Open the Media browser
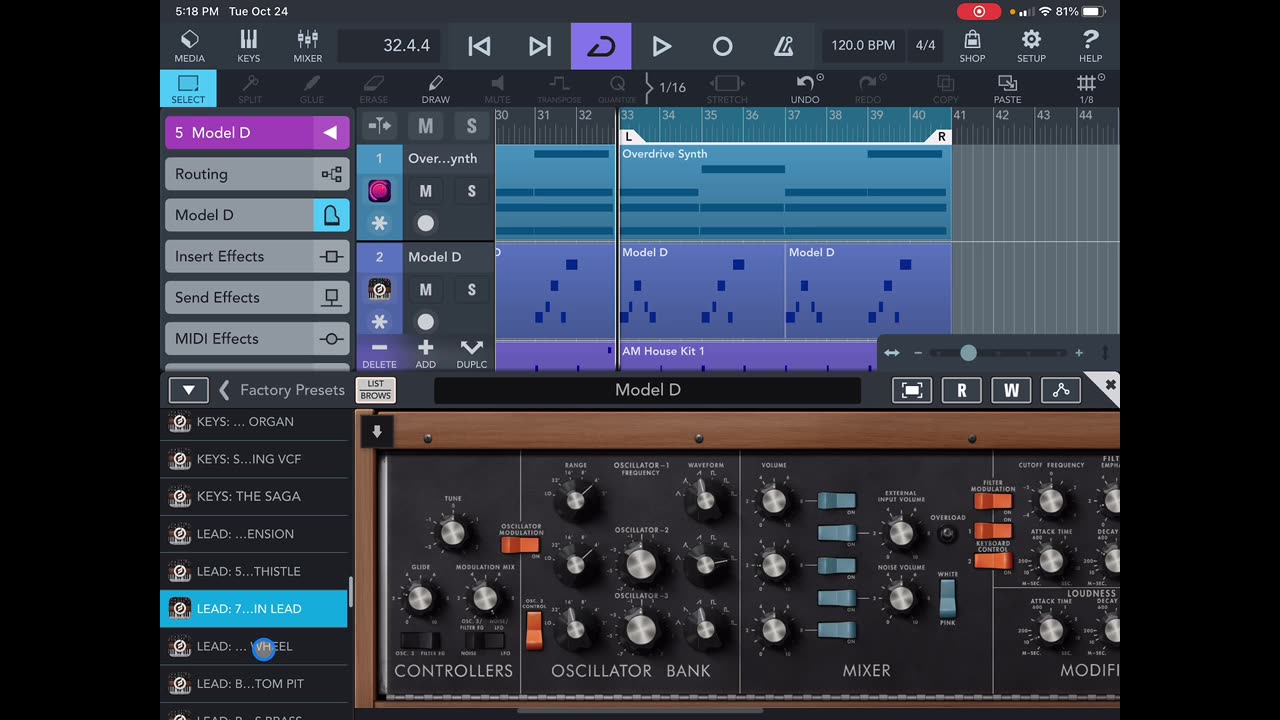The width and height of the screenshot is (1280, 720). click(189, 46)
